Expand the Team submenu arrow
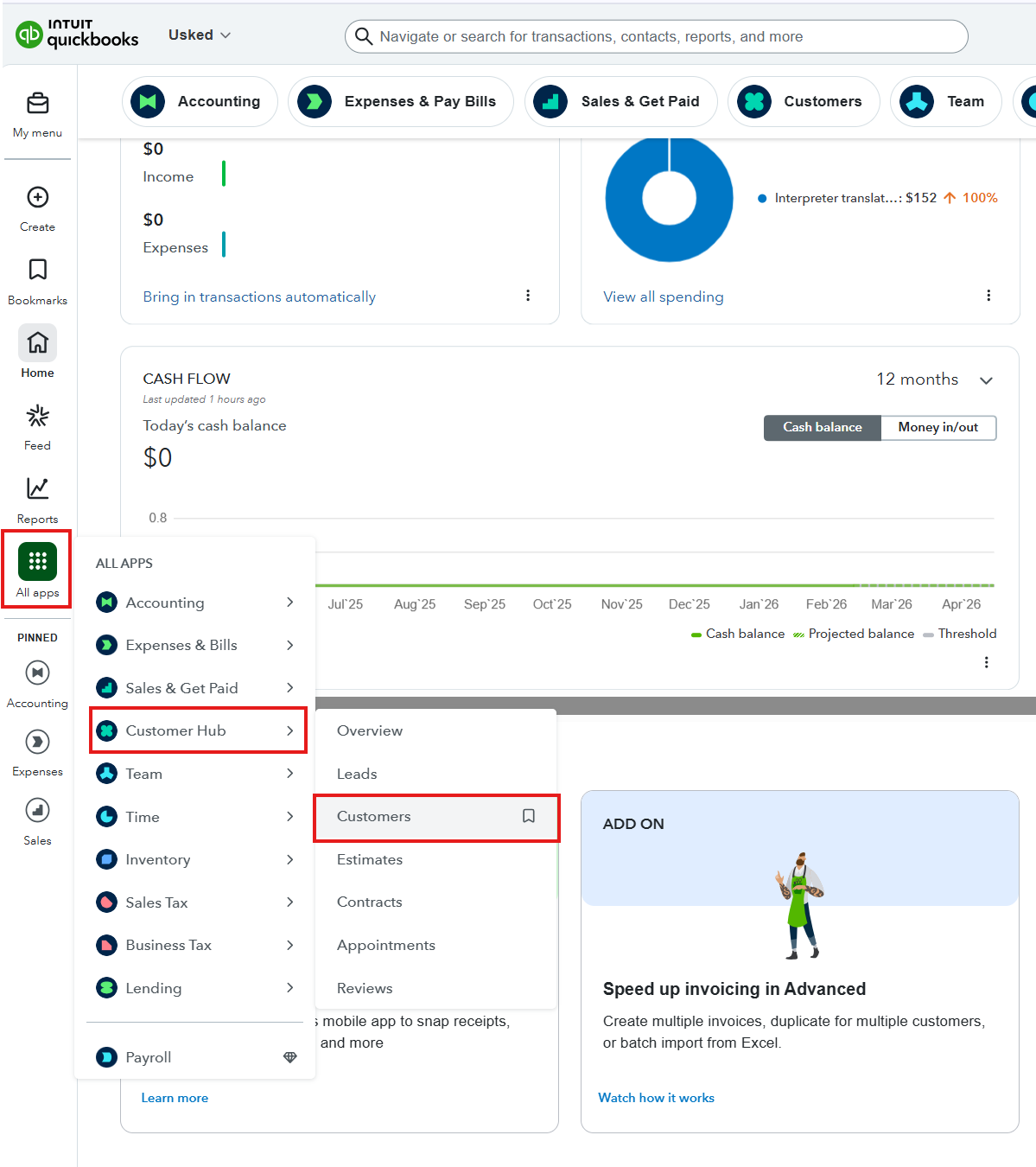Image resolution: width=1036 pixels, height=1167 pixels. 290,774
